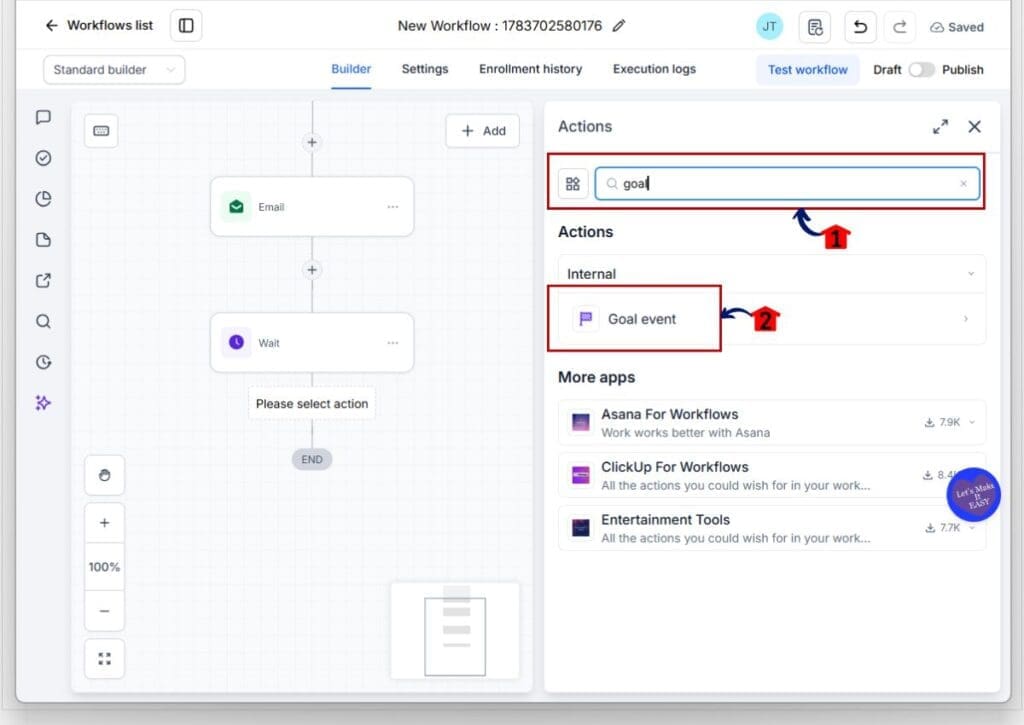
Task: Open the Execution logs tab
Action: [654, 69]
